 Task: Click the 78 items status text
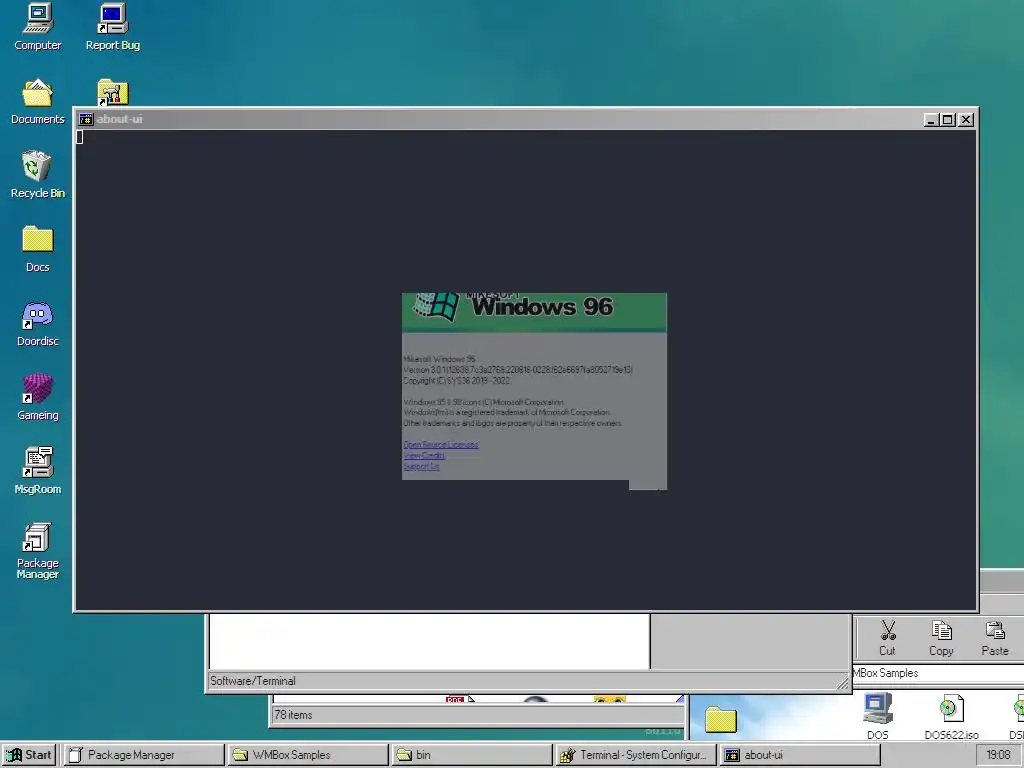293,715
